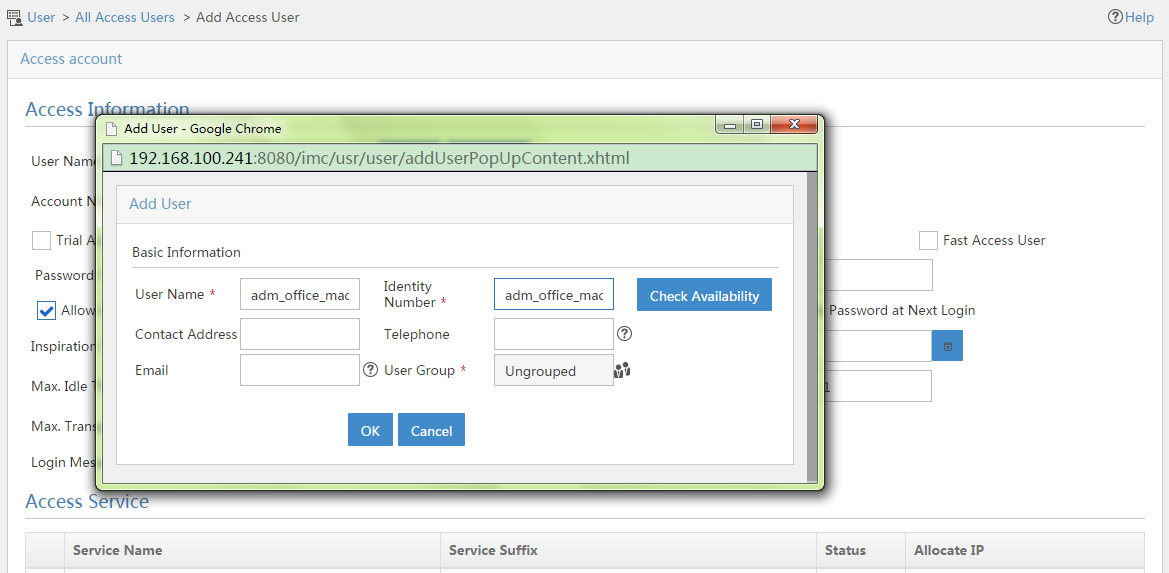1169x573 pixels.
Task: Click the popup address bar URL
Action: tap(379, 158)
